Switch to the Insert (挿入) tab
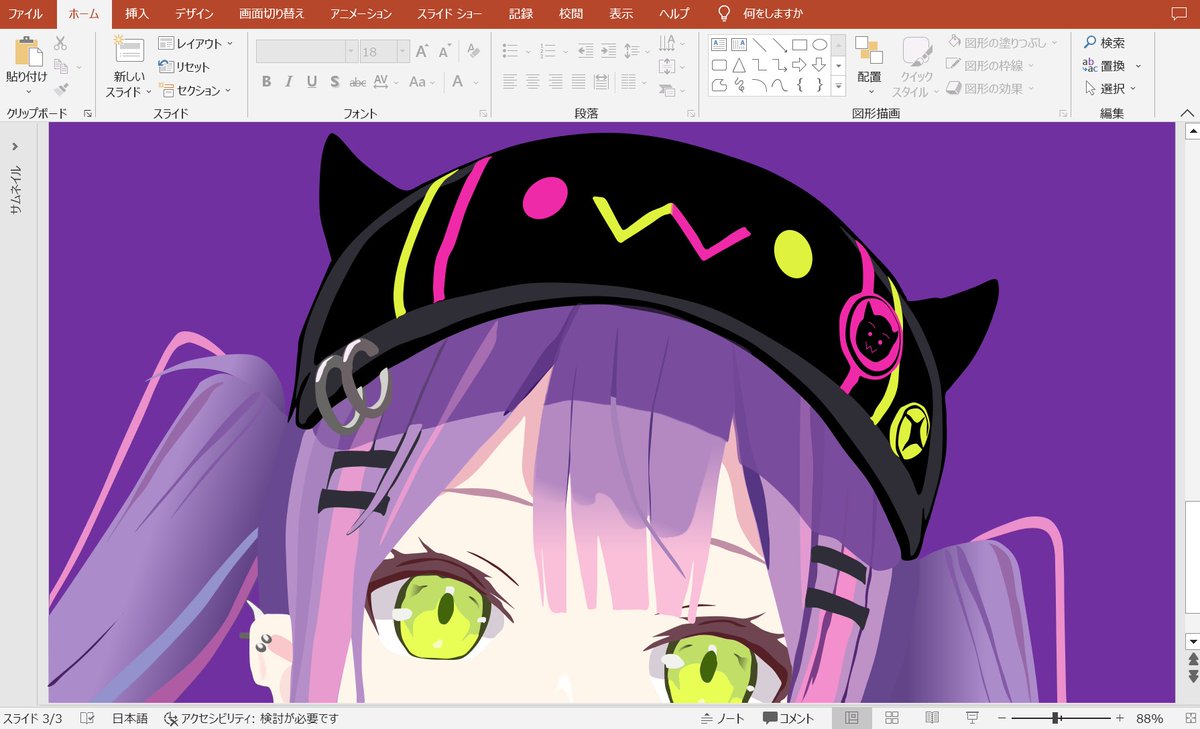The image size is (1200, 729). pyautogui.click(x=137, y=14)
